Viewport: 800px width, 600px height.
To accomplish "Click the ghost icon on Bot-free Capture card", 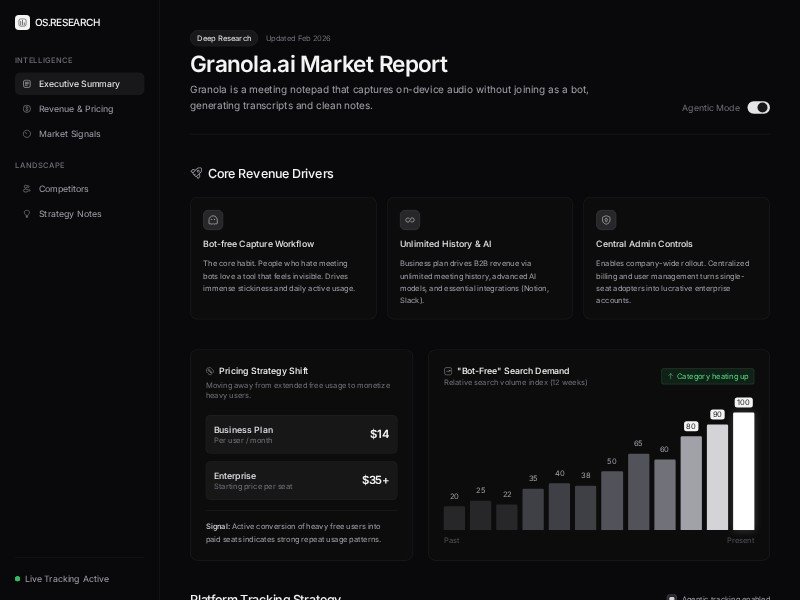I will (212, 220).
